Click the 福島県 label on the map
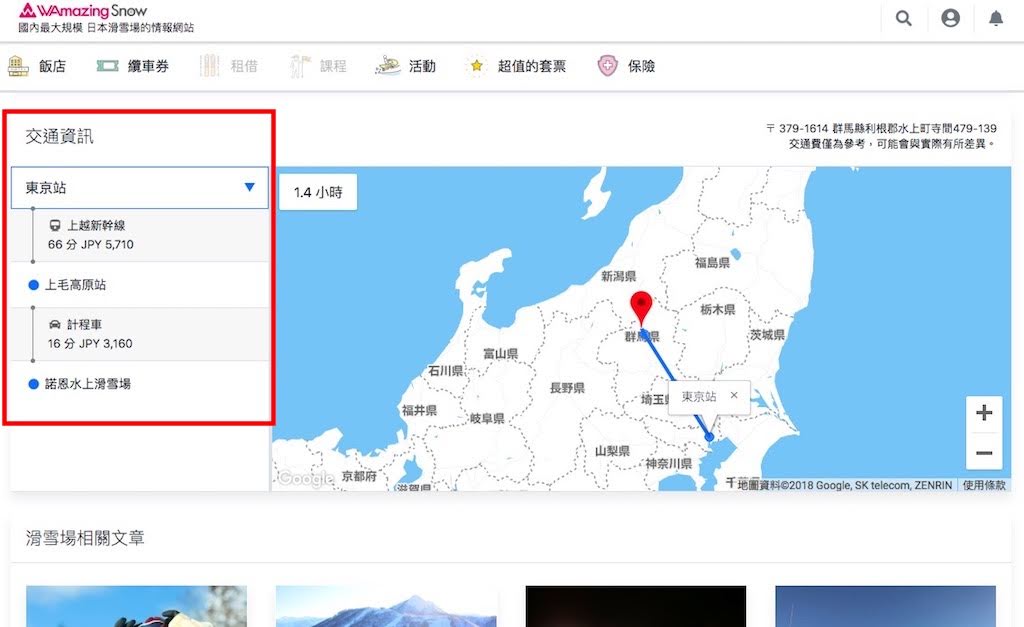 click(x=712, y=263)
